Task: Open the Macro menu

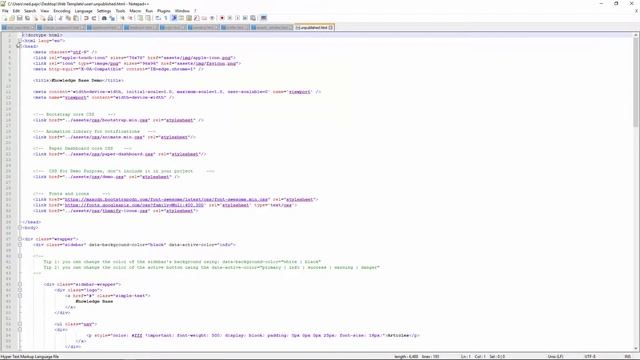Action: click(135, 11)
